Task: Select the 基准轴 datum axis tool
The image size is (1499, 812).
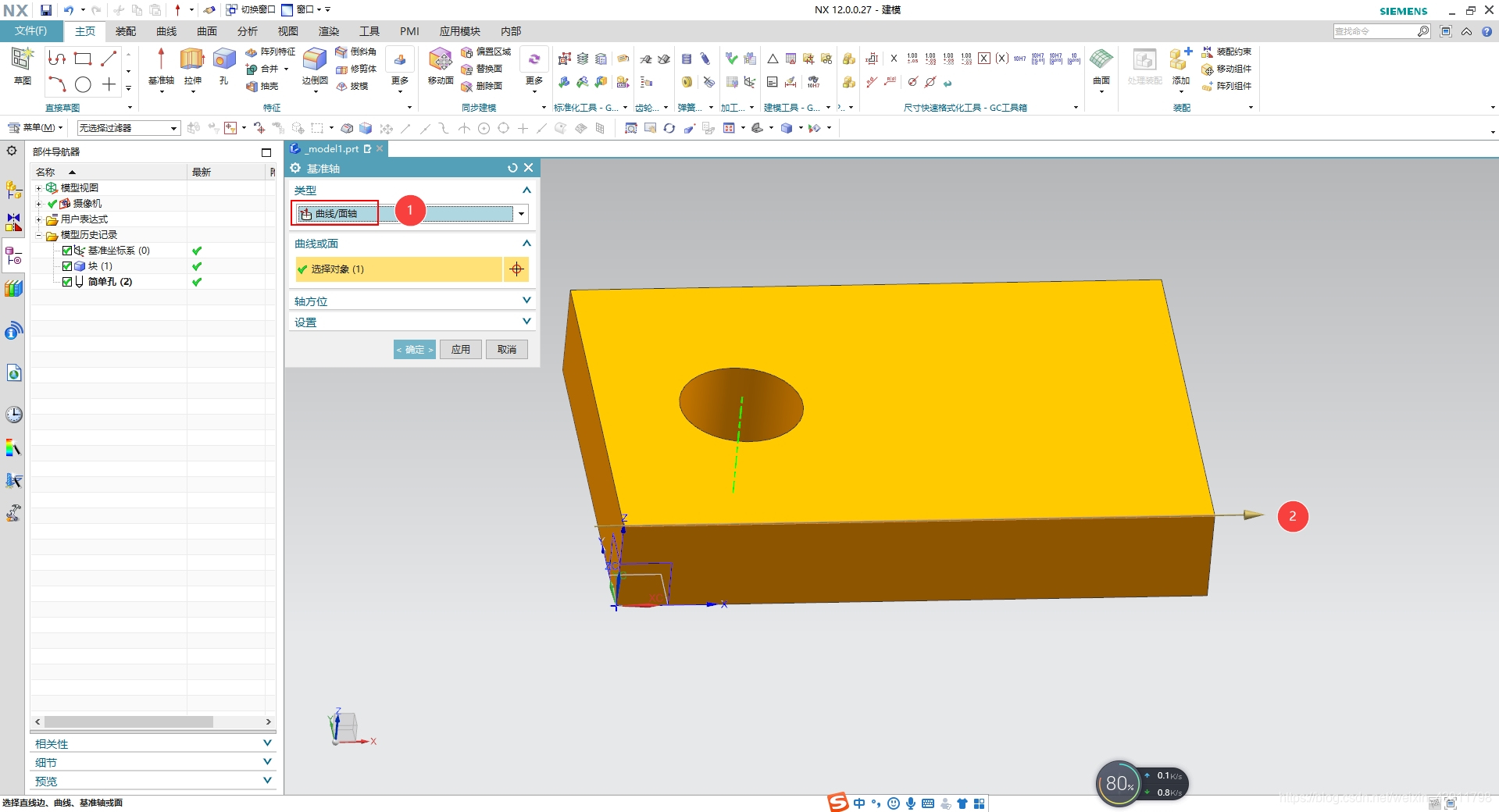Action: click(x=161, y=66)
